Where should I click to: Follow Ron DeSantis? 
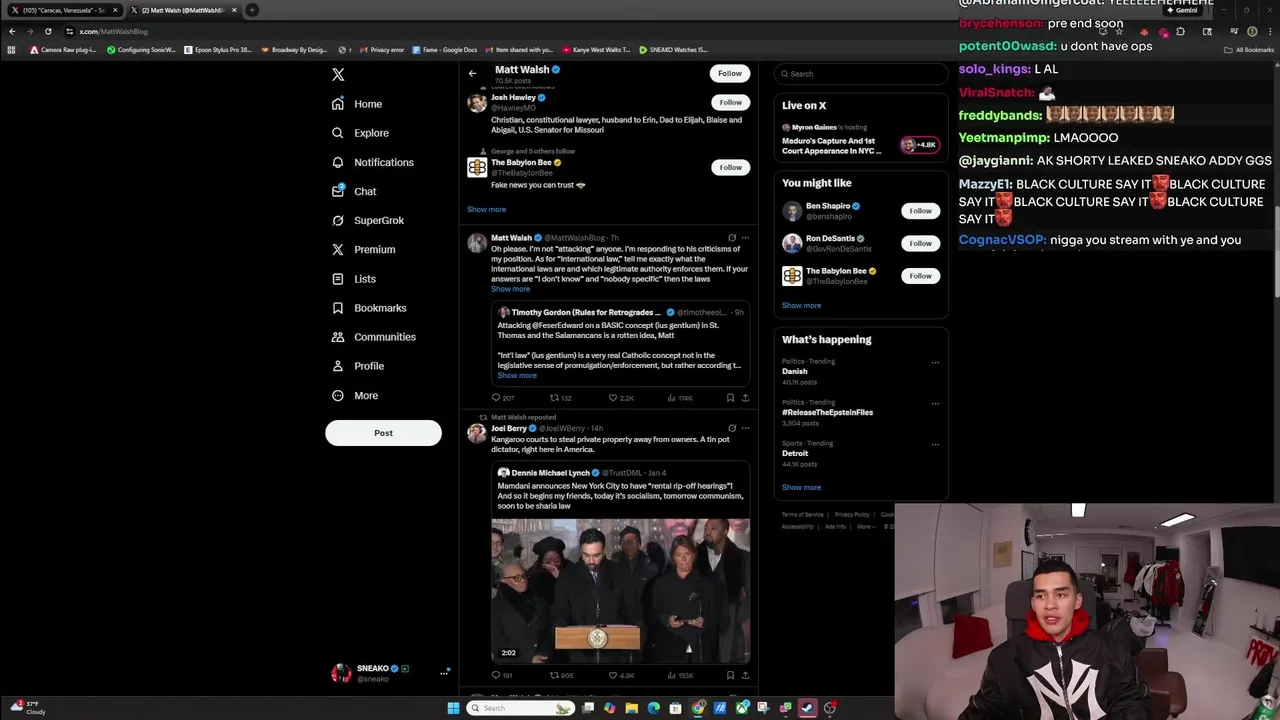[920, 243]
